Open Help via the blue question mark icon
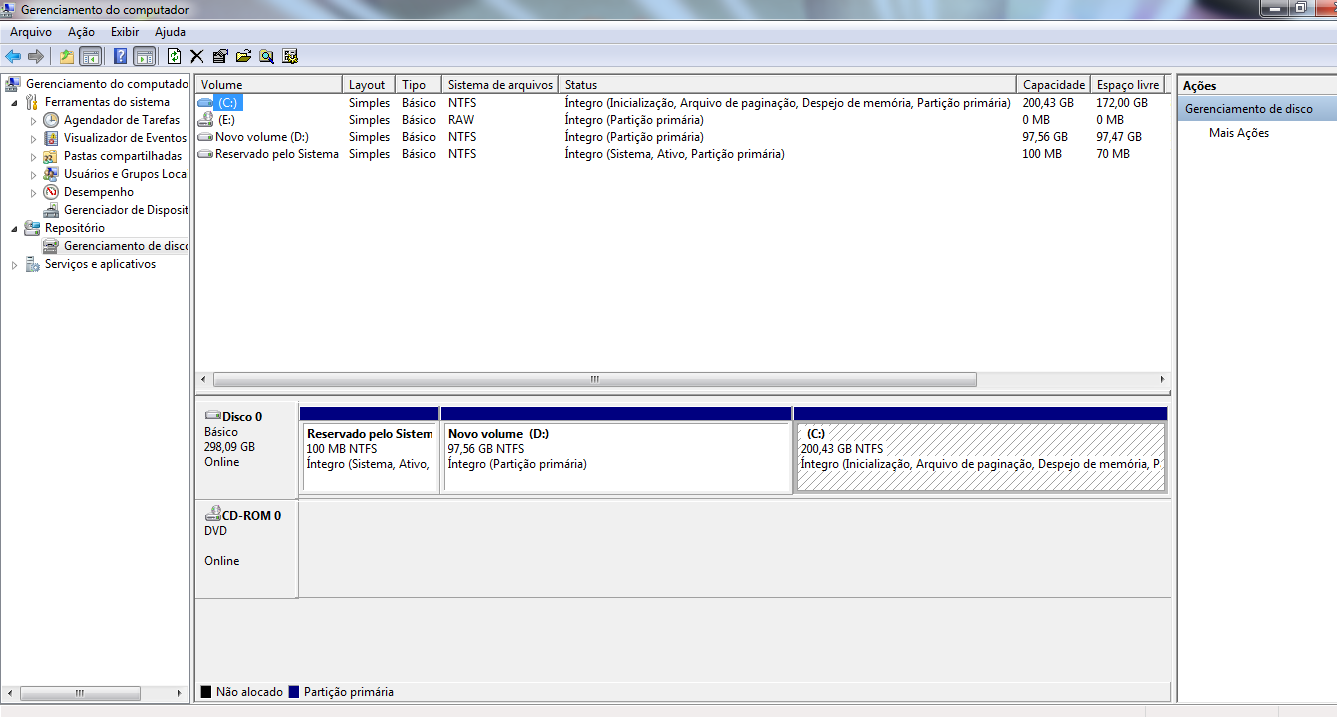The width and height of the screenshot is (1337, 717). [x=121, y=56]
